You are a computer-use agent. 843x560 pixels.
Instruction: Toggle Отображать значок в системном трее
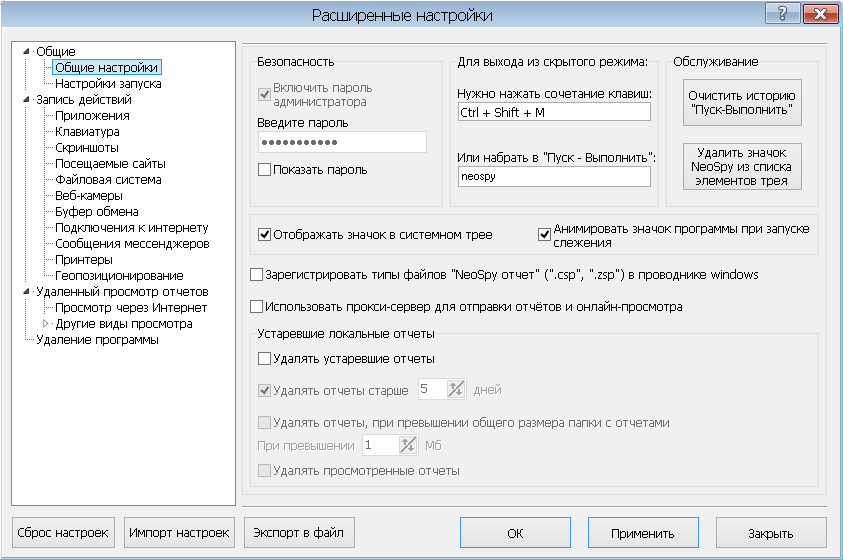click(x=265, y=235)
